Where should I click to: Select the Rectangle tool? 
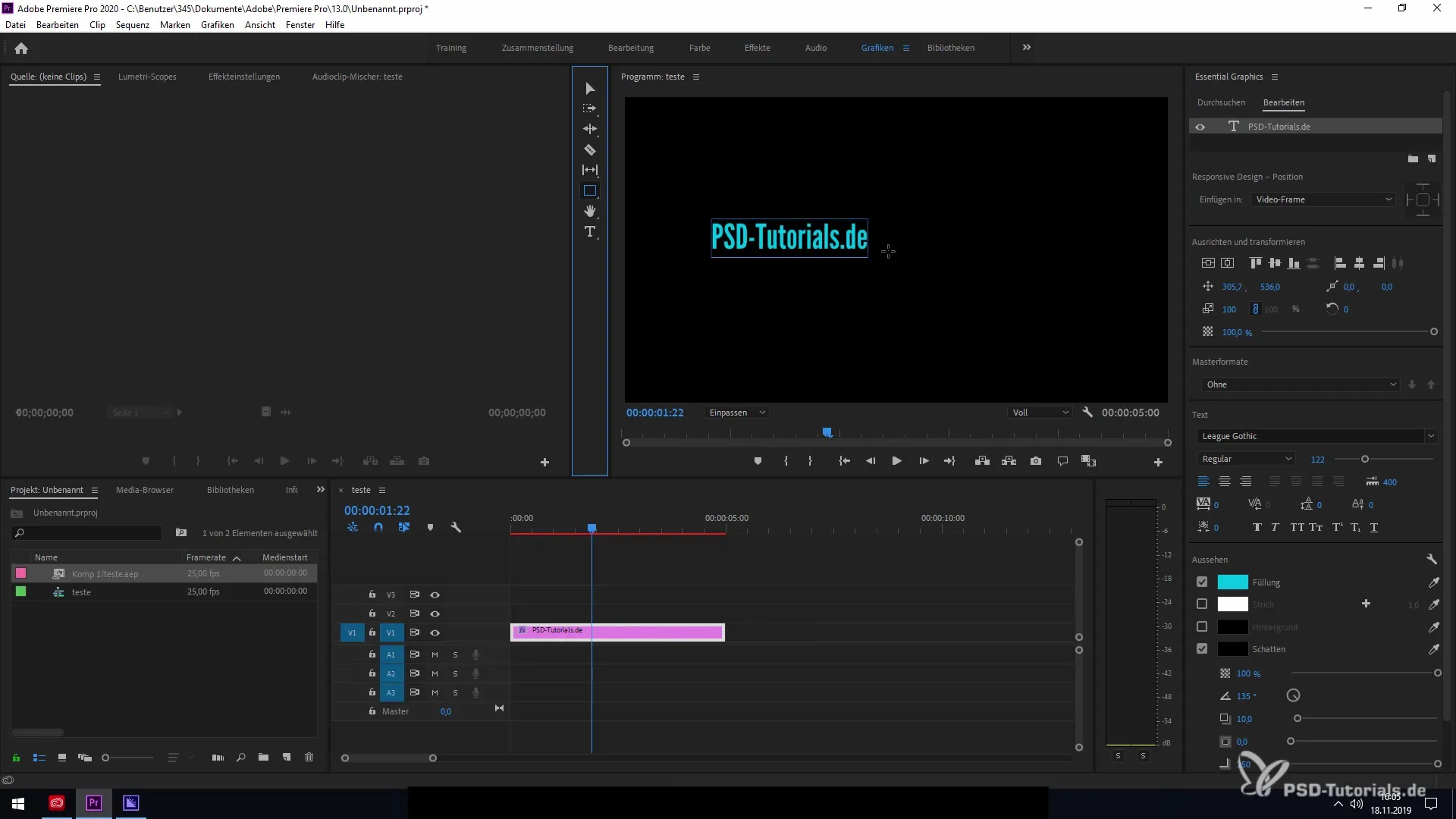[x=590, y=190]
